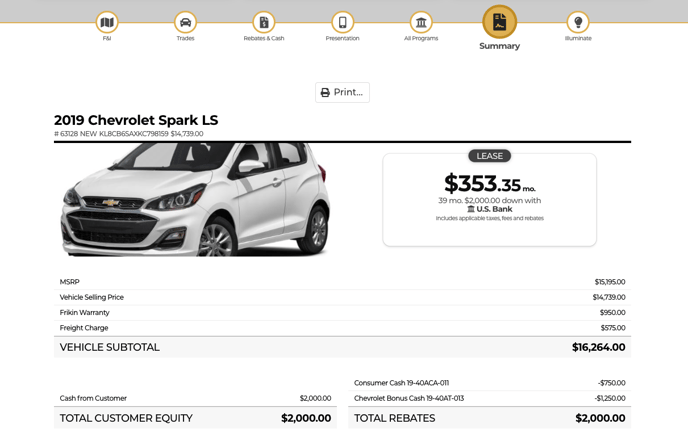Select the warranty price $950.00
Viewport: 688px width, 441px height.
(613, 312)
